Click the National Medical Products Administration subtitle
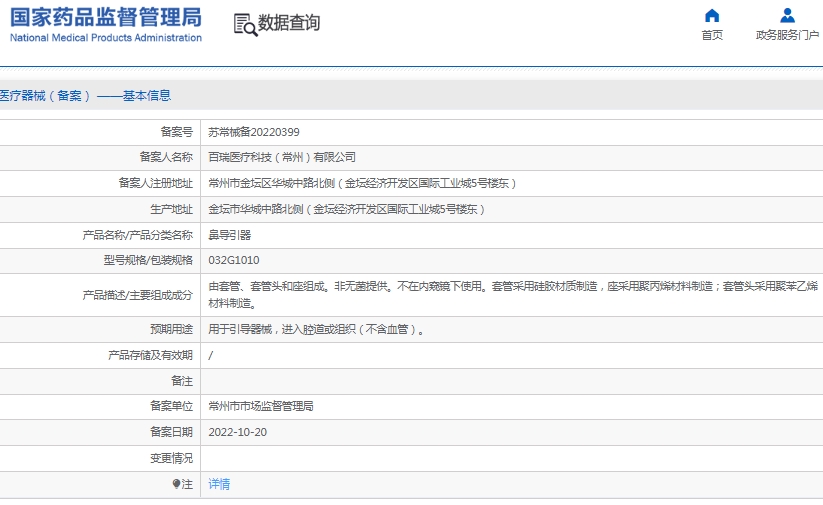 [x=106, y=38]
